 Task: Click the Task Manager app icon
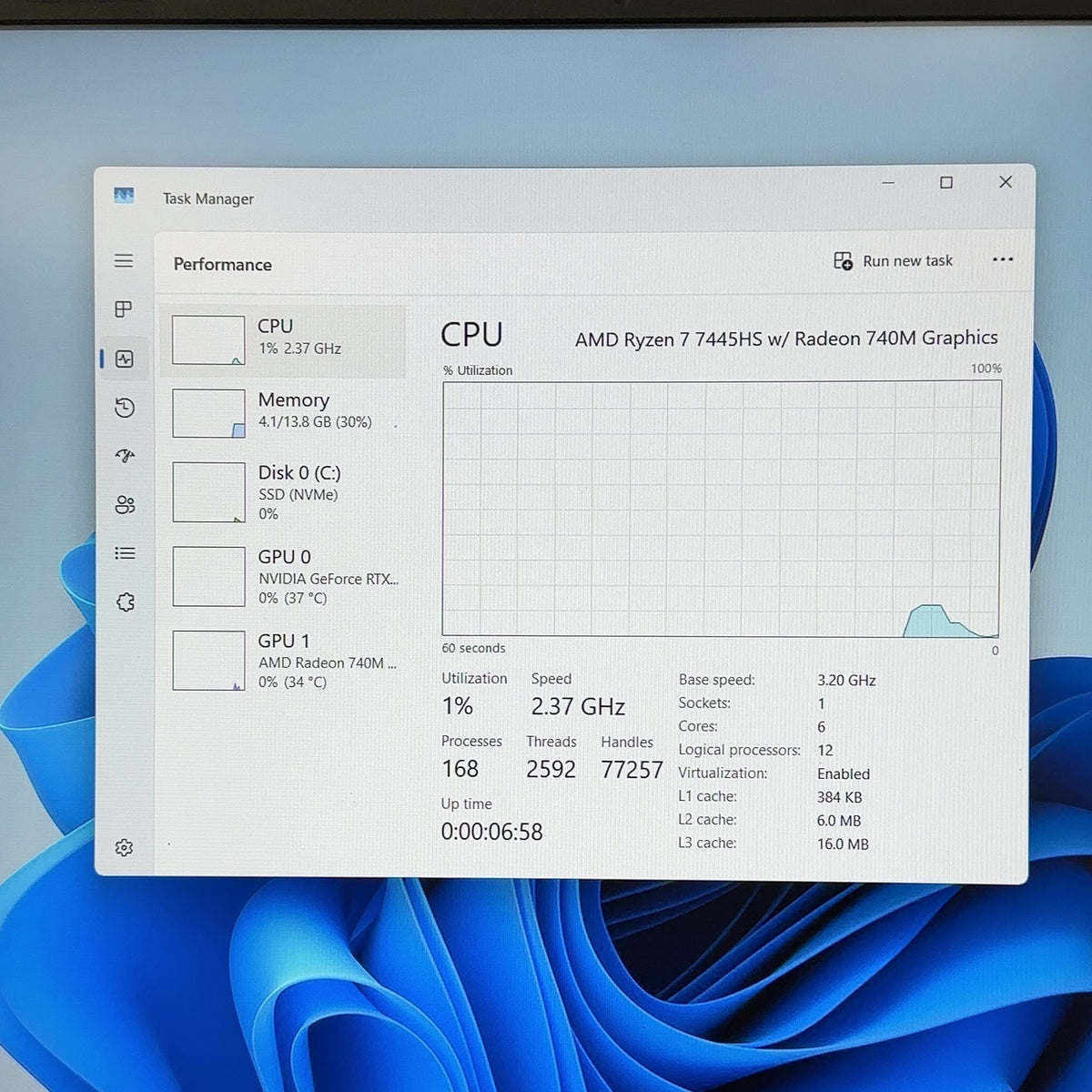click(x=124, y=196)
